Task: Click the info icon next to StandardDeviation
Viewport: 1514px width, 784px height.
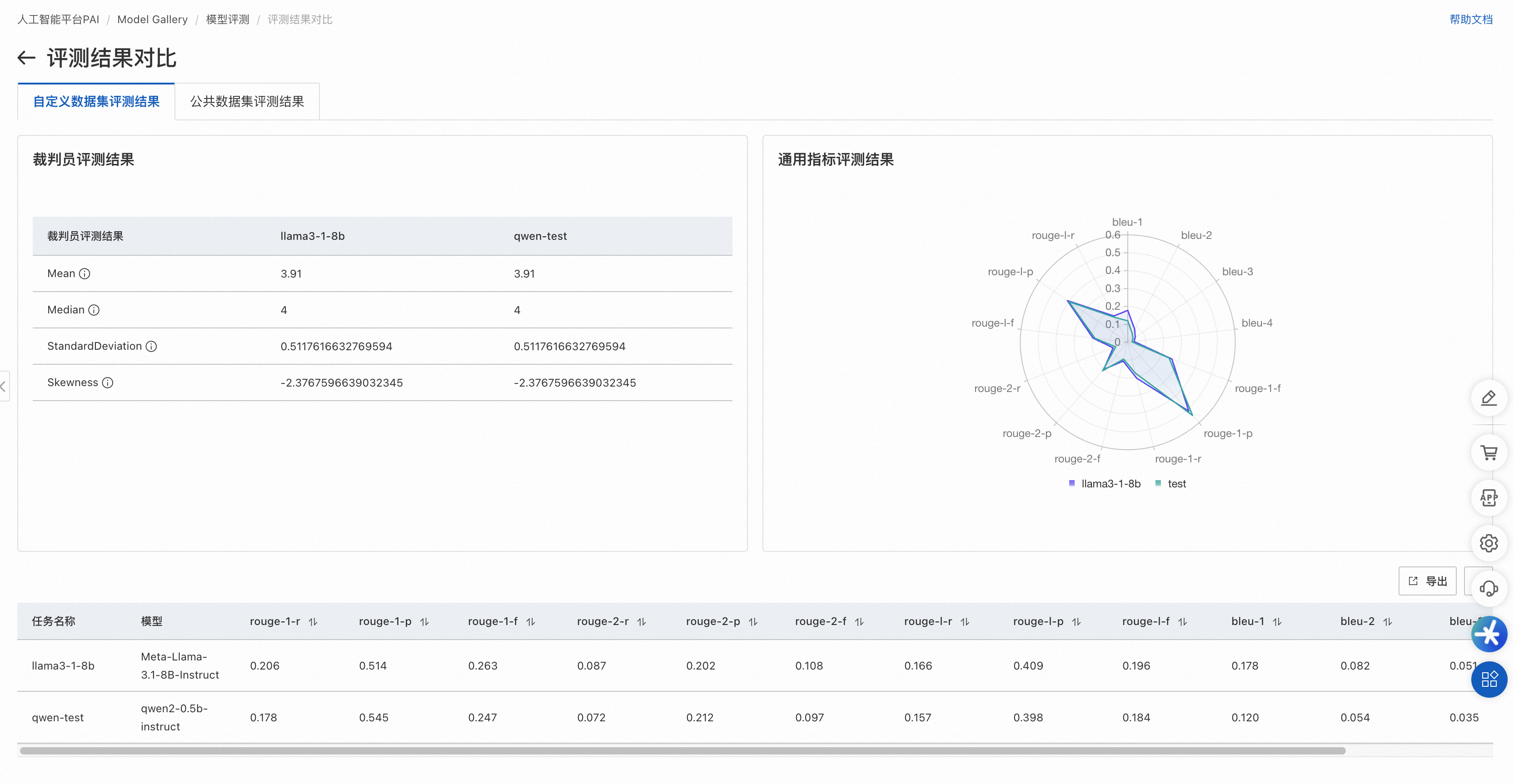Action: tap(151, 347)
